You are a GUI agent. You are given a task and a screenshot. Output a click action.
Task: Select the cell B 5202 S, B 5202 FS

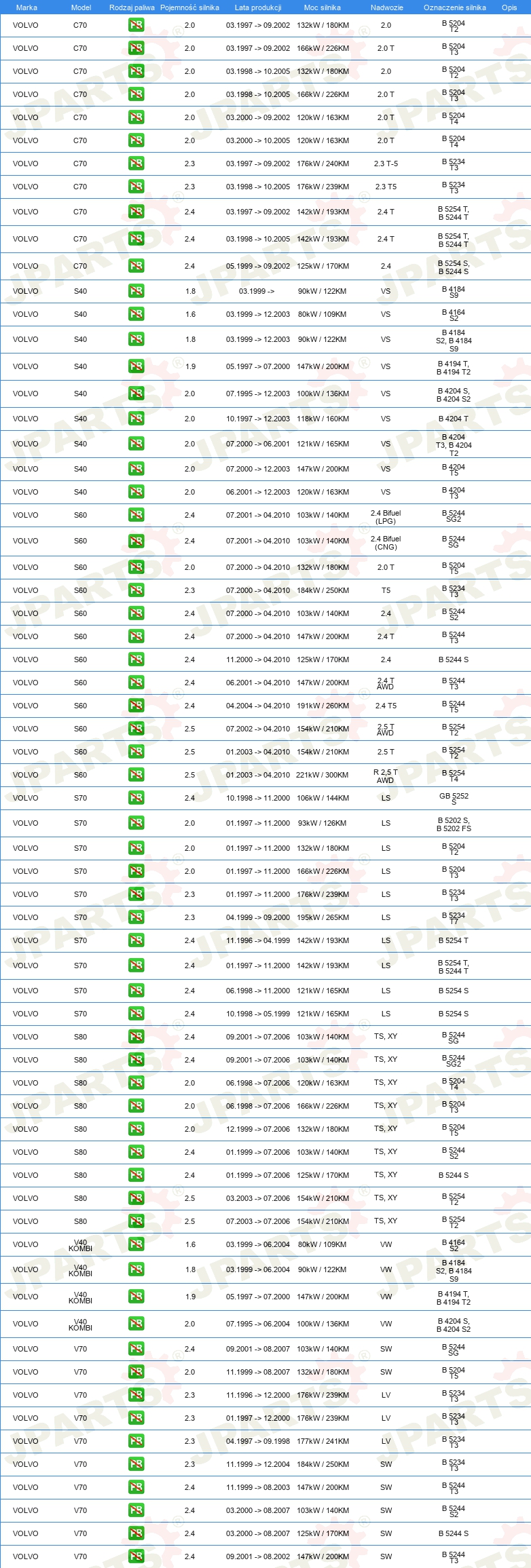point(454,824)
